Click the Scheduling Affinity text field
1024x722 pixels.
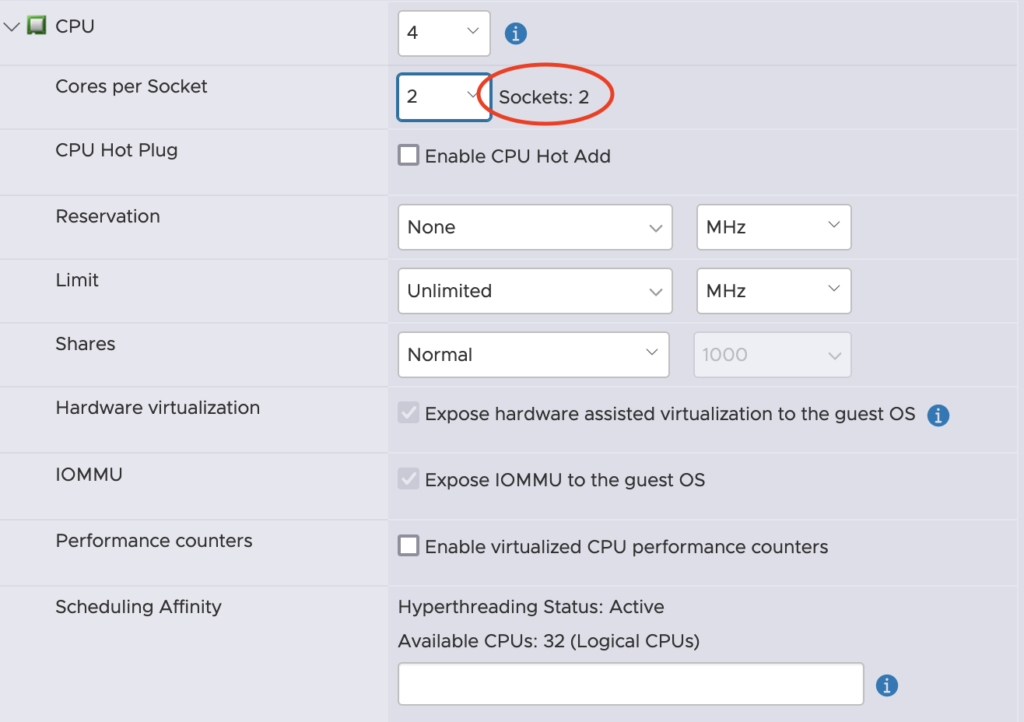630,684
